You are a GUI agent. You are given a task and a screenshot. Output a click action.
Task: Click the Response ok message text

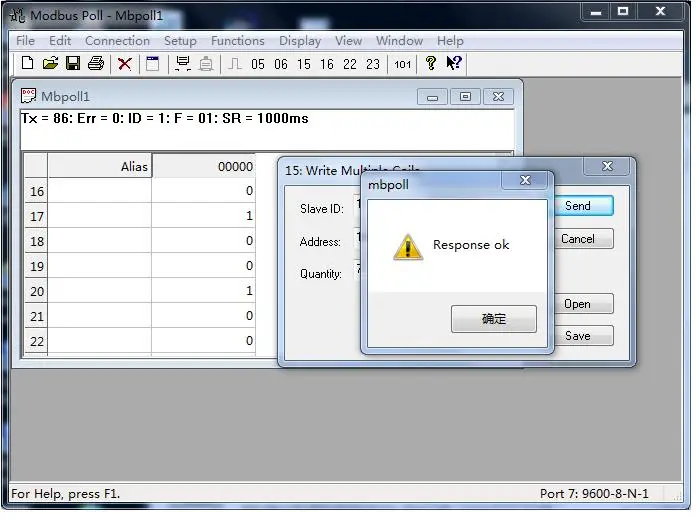coord(471,245)
